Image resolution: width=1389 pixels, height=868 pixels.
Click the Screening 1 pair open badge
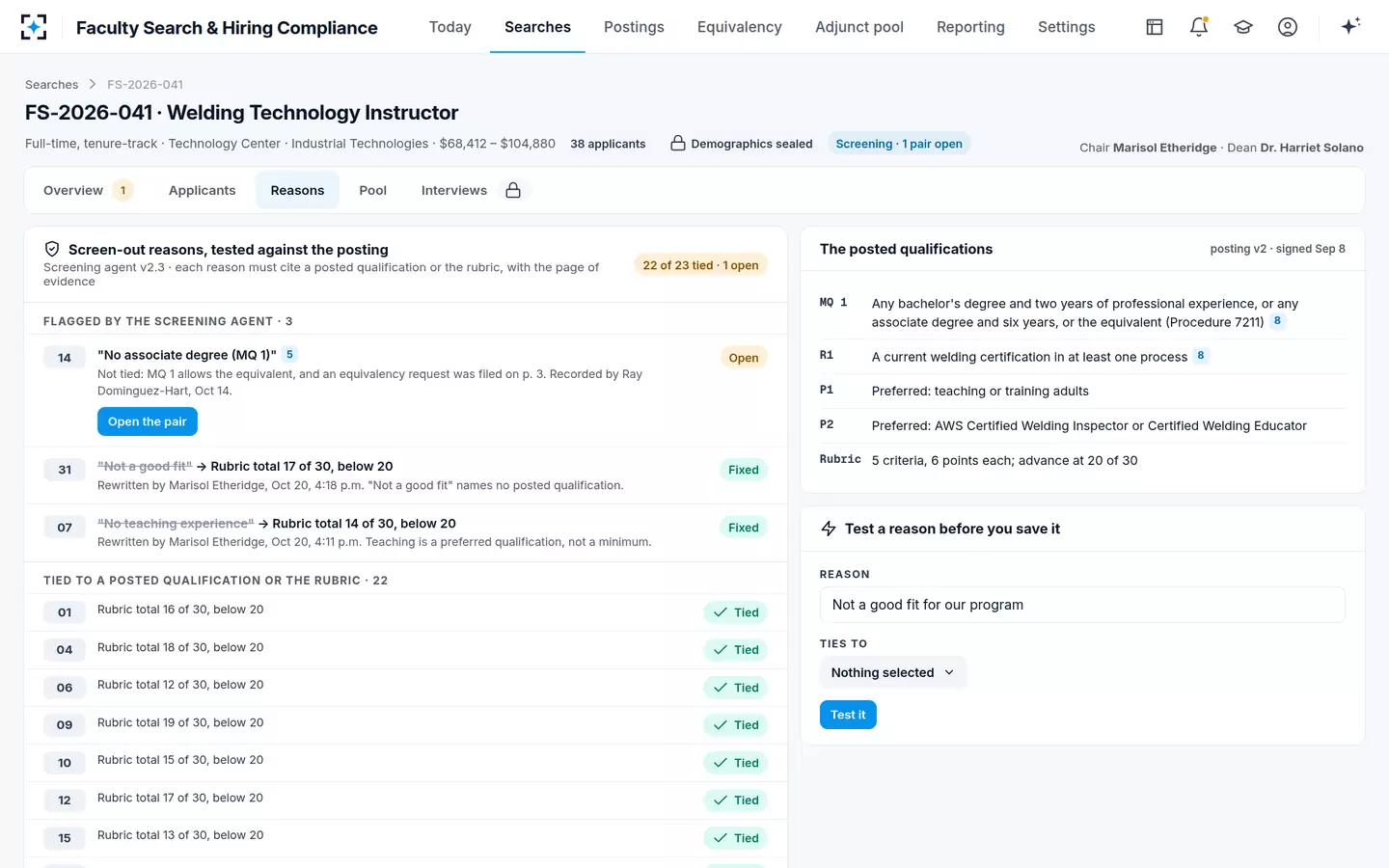(x=899, y=144)
